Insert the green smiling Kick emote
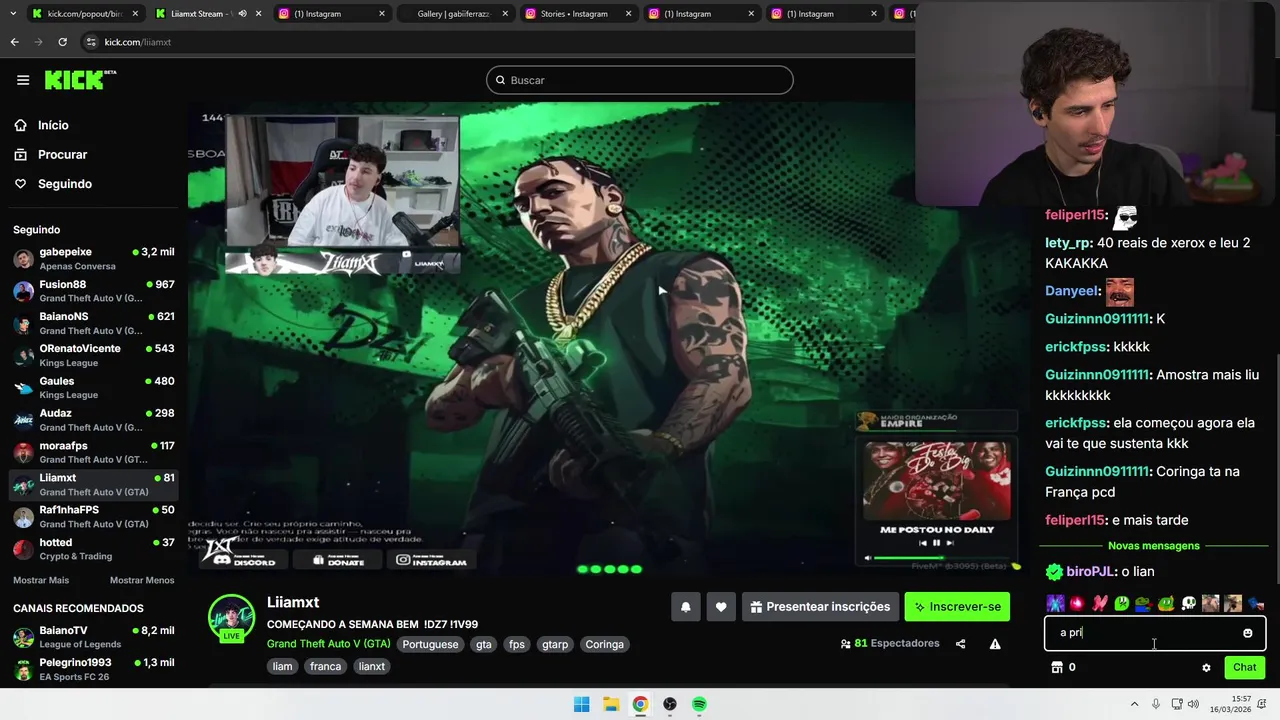Screen dimensions: 1280x720 click(x=1122, y=603)
